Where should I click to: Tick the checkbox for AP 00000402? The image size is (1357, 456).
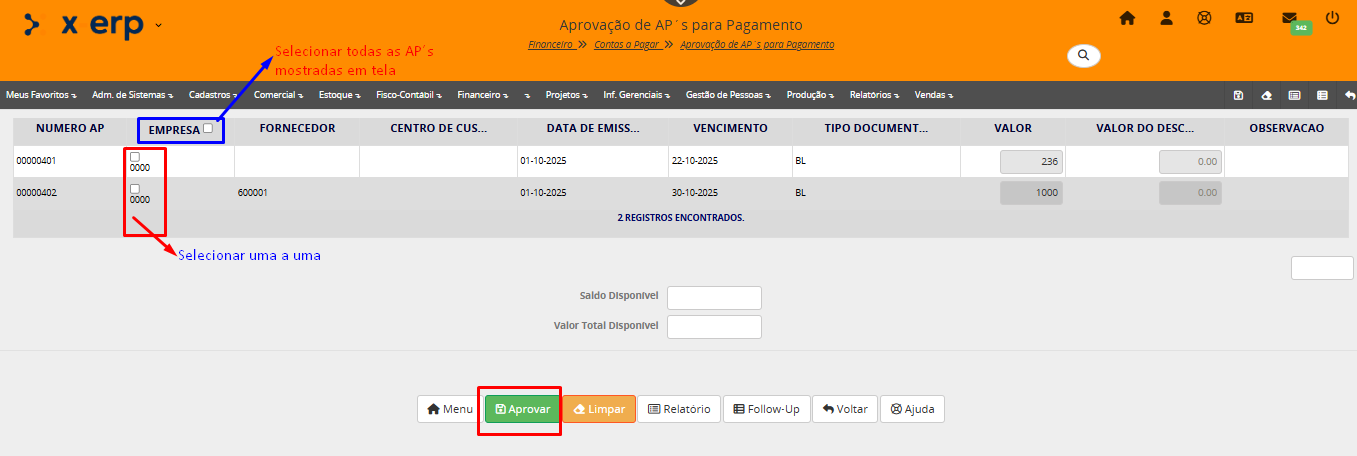pos(135,188)
